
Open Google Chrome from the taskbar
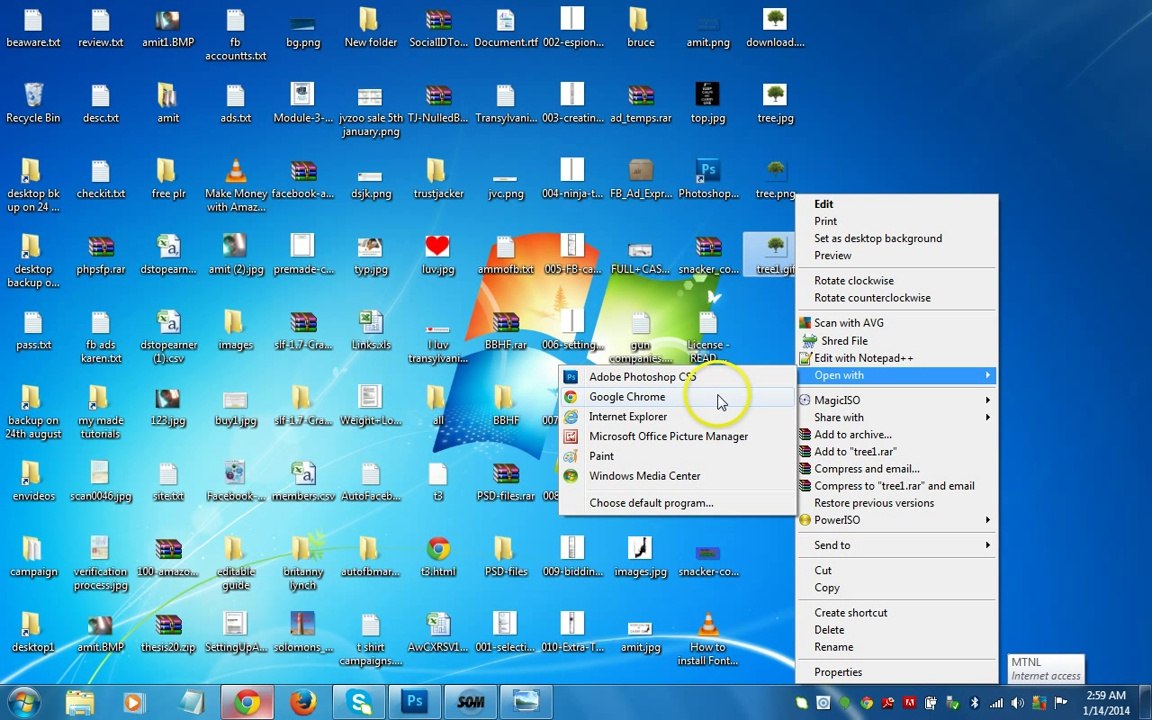247,702
